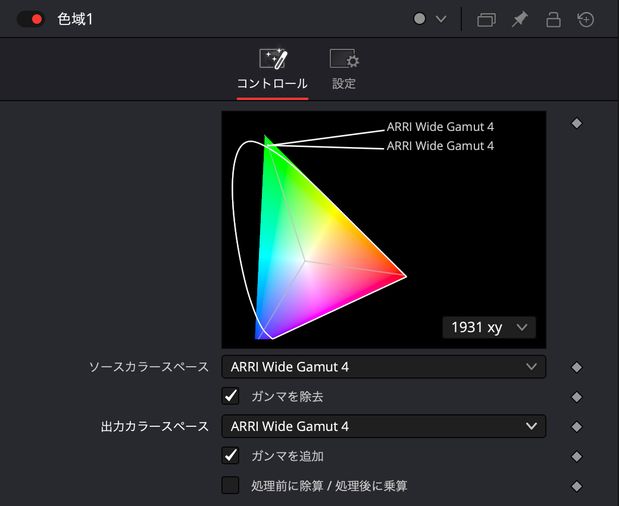Image resolution: width=619 pixels, height=506 pixels.
Task: Uncheck the ガンマを追加 checkbox
Action: 231,456
